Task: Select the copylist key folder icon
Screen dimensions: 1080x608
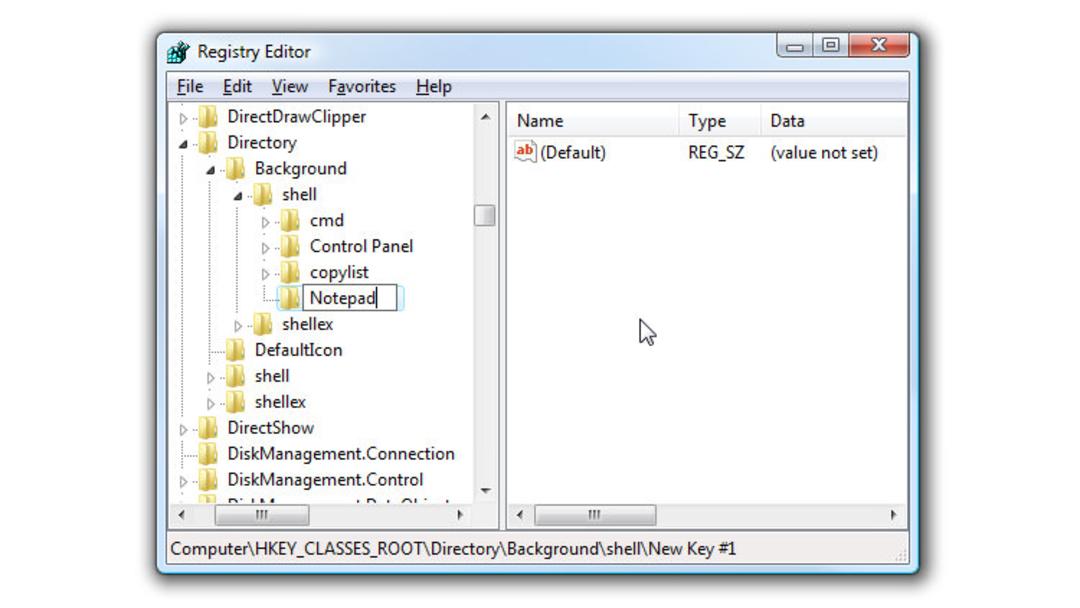Action: [x=291, y=273]
